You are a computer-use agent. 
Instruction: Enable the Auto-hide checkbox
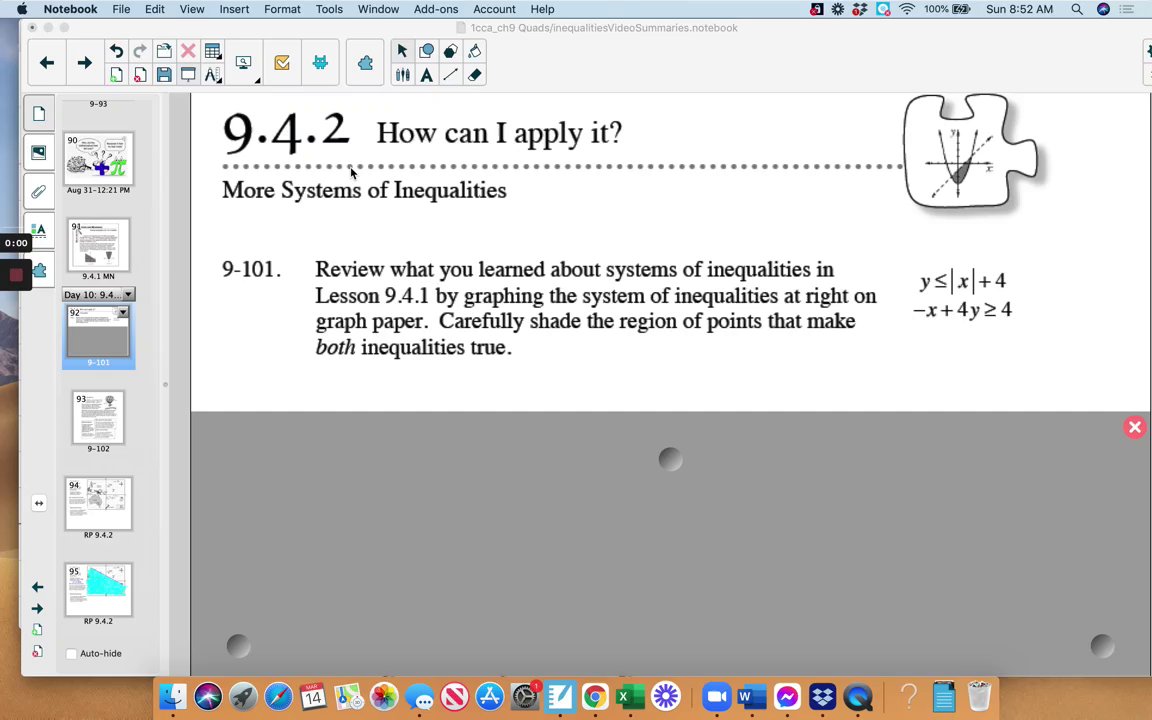click(71, 654)
